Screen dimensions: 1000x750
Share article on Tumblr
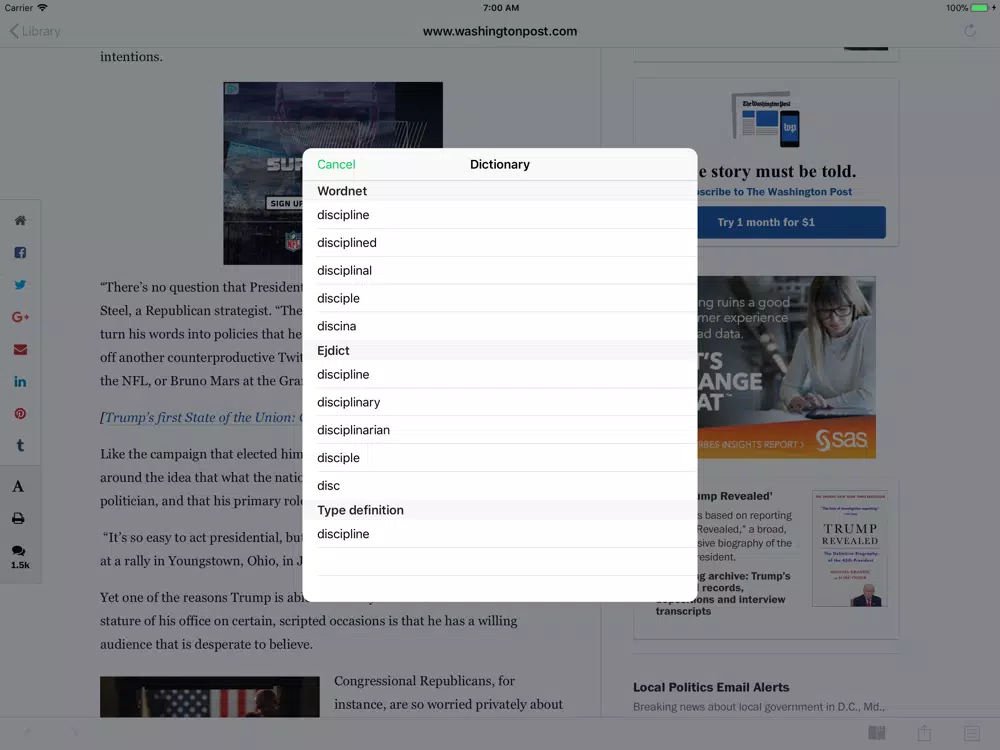(x=20, y=445)
